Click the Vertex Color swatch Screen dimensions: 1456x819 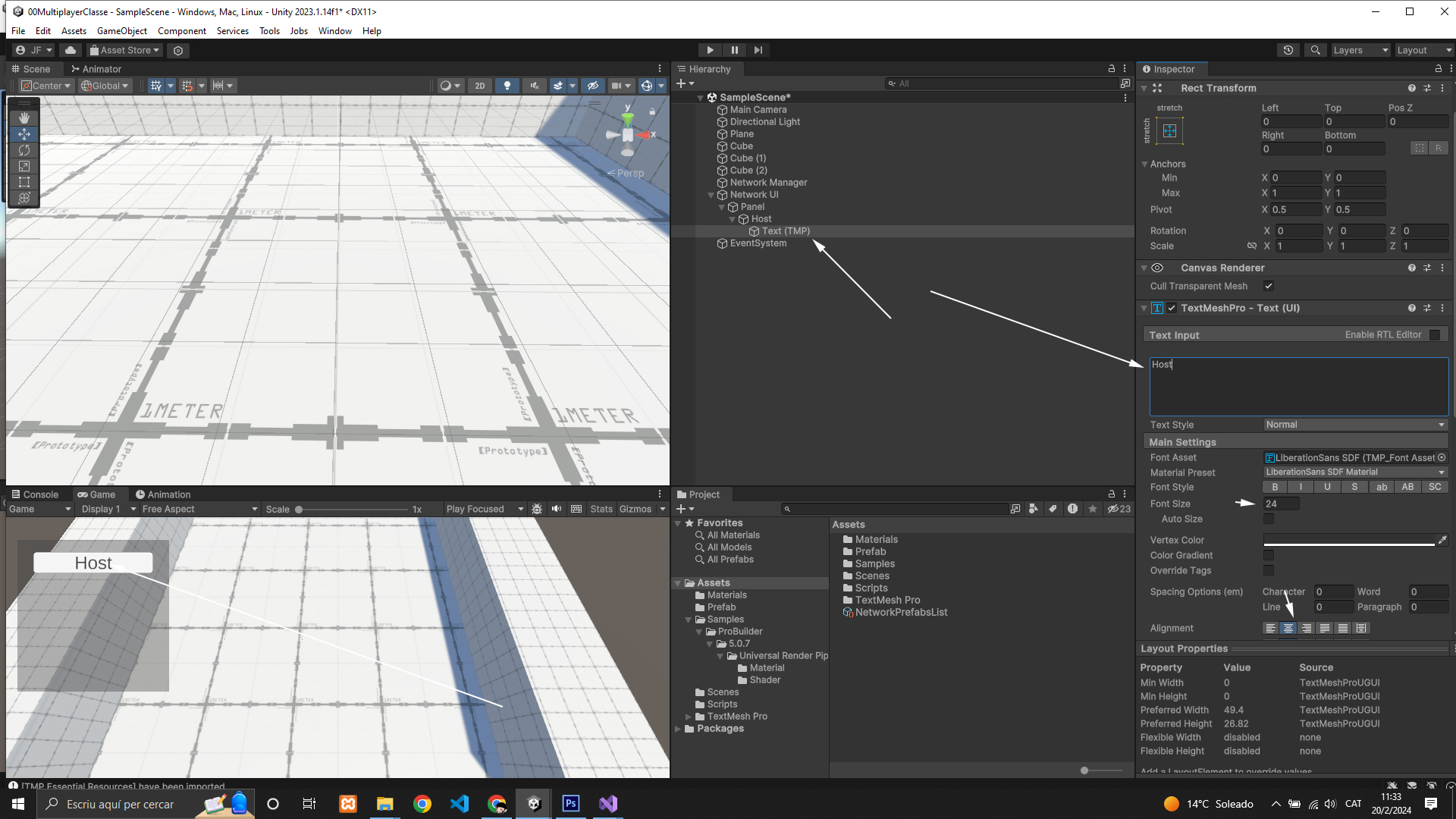tap(1349, 540)
